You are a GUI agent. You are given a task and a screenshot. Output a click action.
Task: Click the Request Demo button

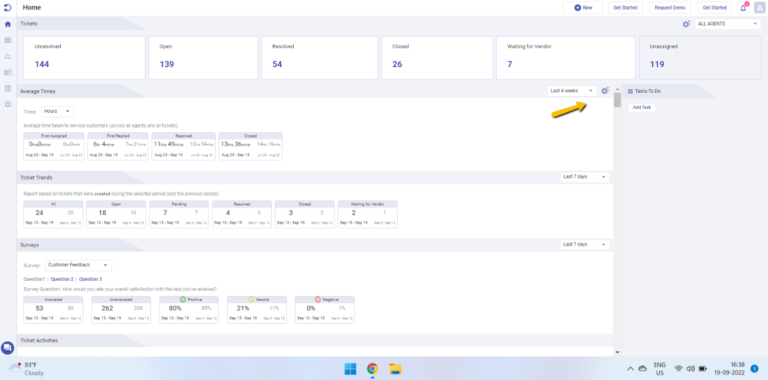pyautogui.click(x=670, y=8)
